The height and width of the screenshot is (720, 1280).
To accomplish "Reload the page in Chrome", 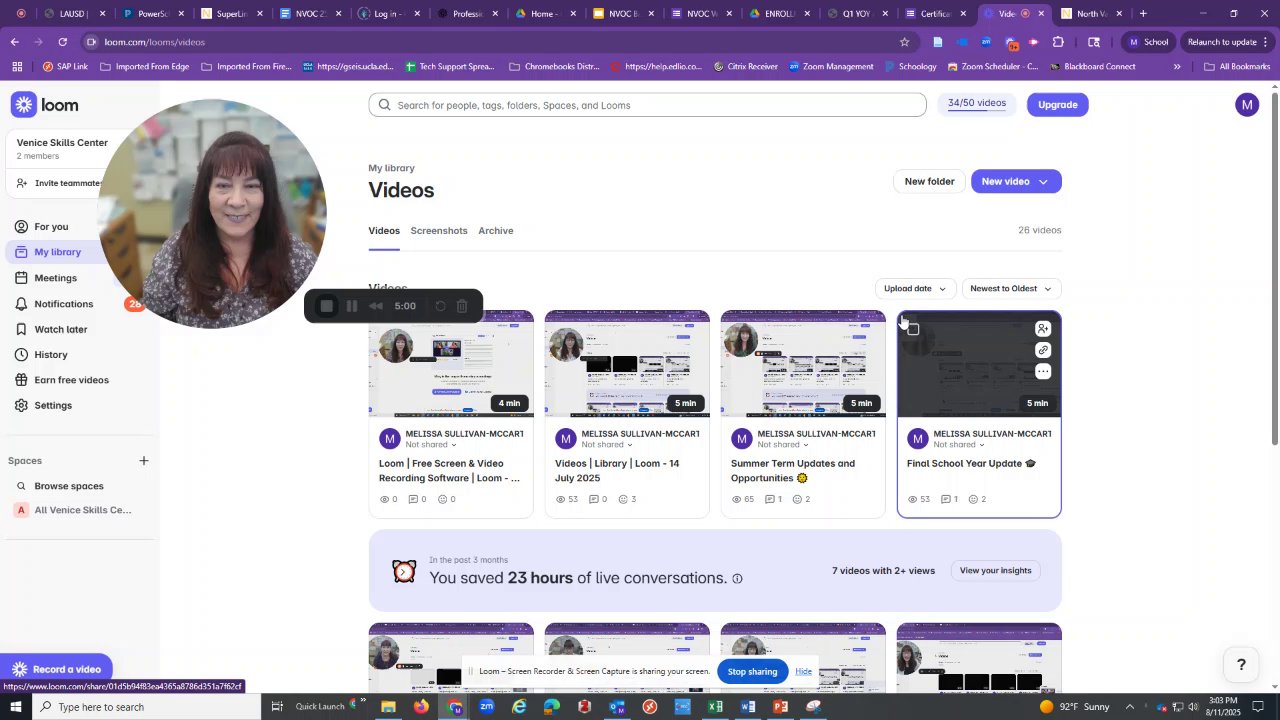I will pyautogui.click(x=62, y=42).
